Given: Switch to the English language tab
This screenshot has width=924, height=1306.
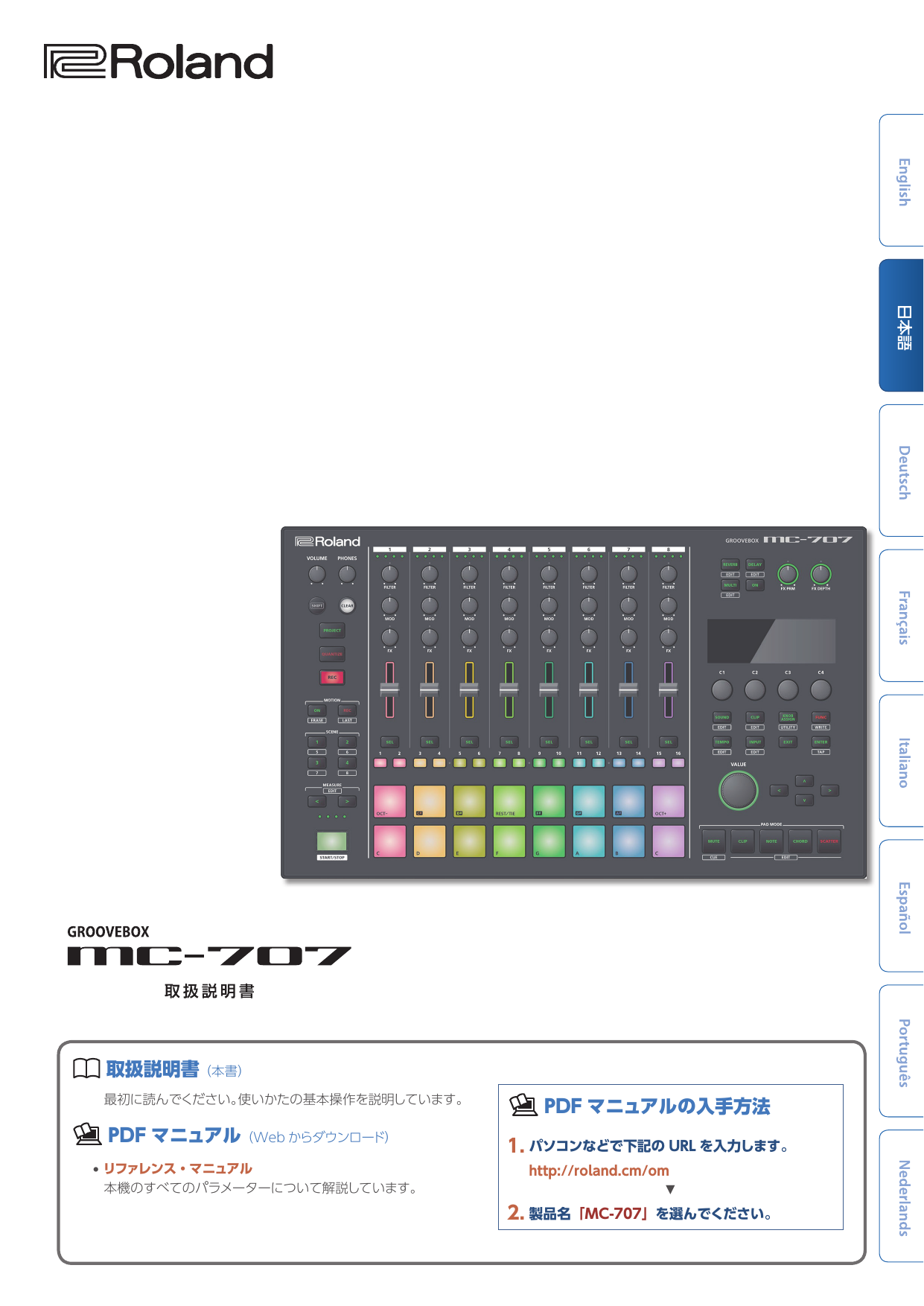Looking at the screenshot, I should [x=902, y=181].
